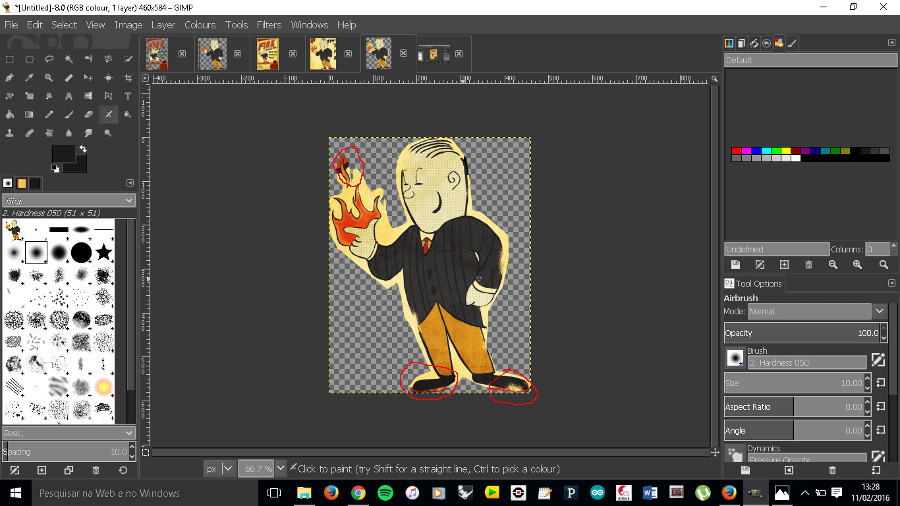Link Angle to brush default

[x=881, y=430]
